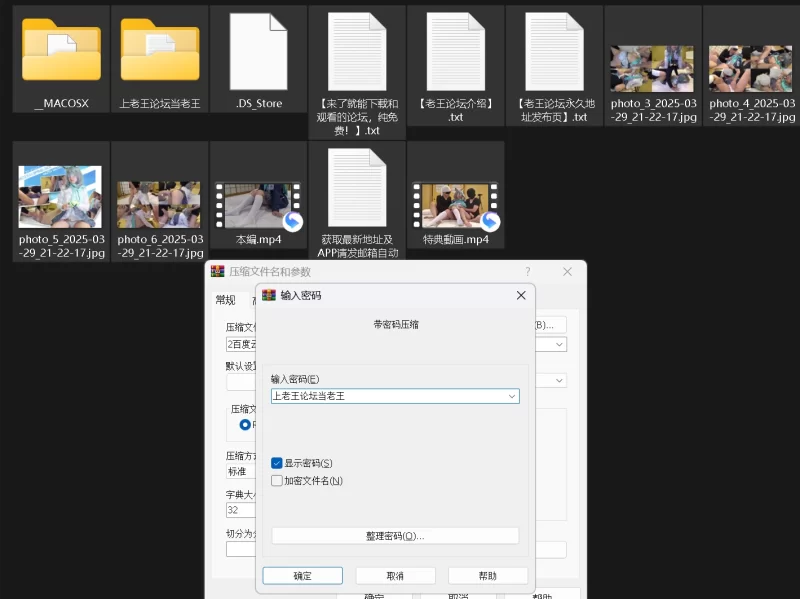This screenshot has height=599, width=800.
Task: Click the 整理密码(O)... button
Action: tap(395, 536)
